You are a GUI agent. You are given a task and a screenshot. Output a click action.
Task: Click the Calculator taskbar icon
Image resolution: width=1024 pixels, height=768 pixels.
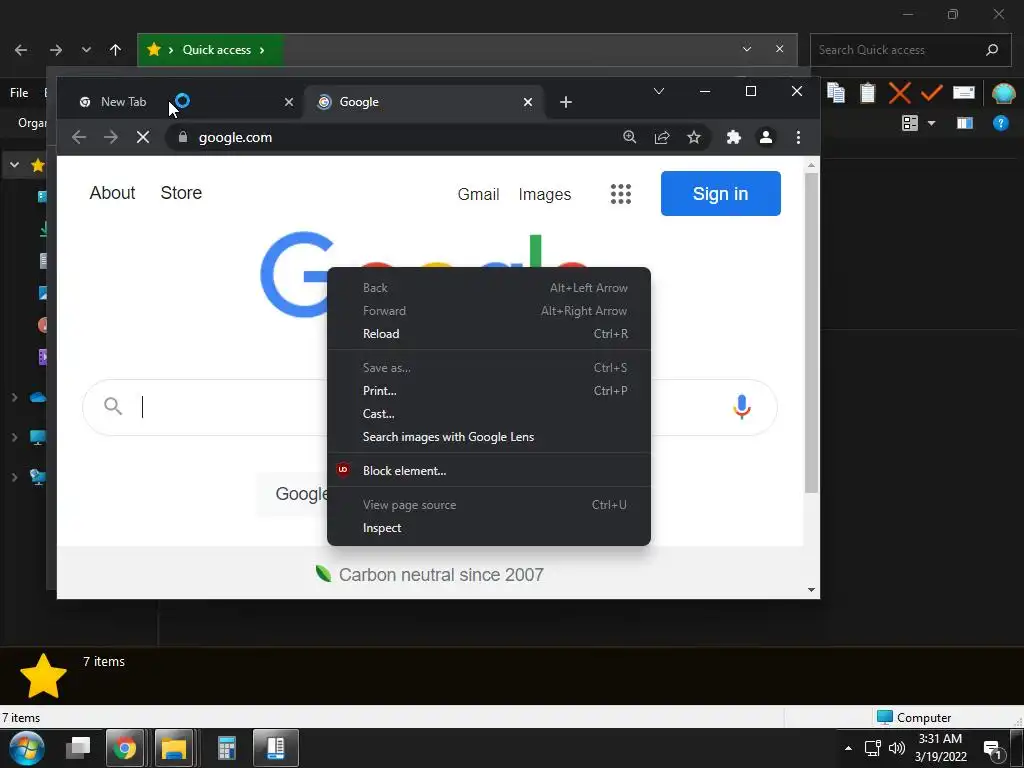pyautogui.click(x=227, y=748)
